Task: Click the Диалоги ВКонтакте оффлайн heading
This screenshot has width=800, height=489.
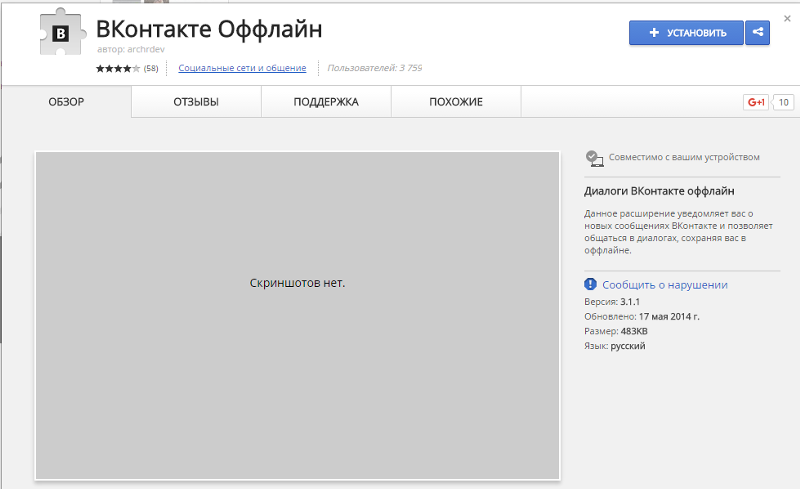Action: [x=659, y=191]
